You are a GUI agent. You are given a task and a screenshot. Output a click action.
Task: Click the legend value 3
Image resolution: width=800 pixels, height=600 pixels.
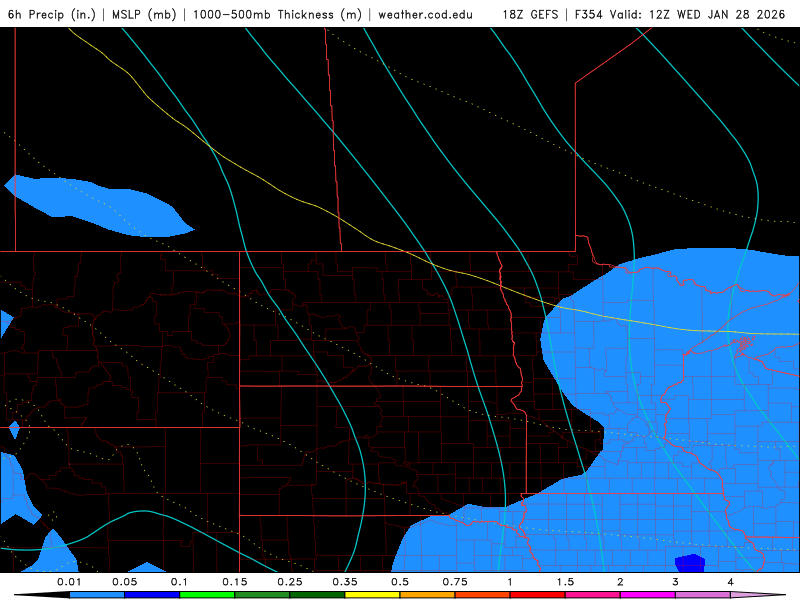[x=676, y=582]
